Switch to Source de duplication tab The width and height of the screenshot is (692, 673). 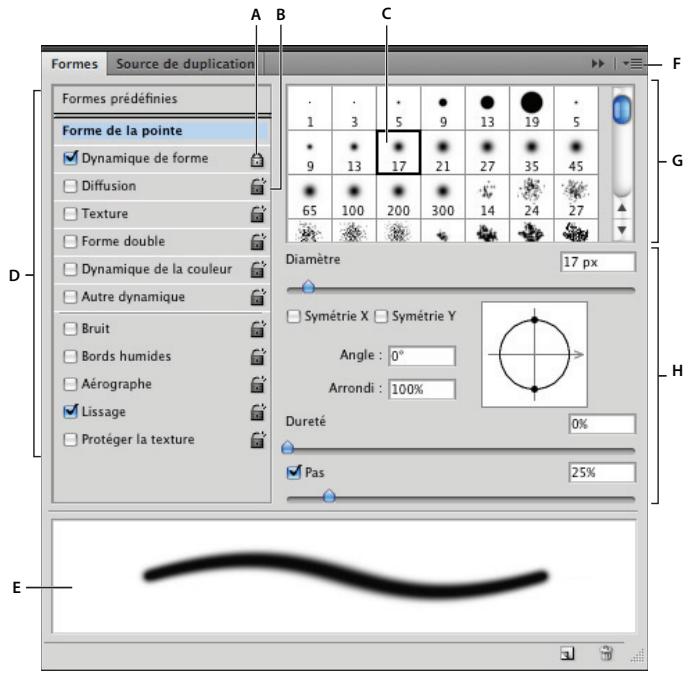coord(185,64)
